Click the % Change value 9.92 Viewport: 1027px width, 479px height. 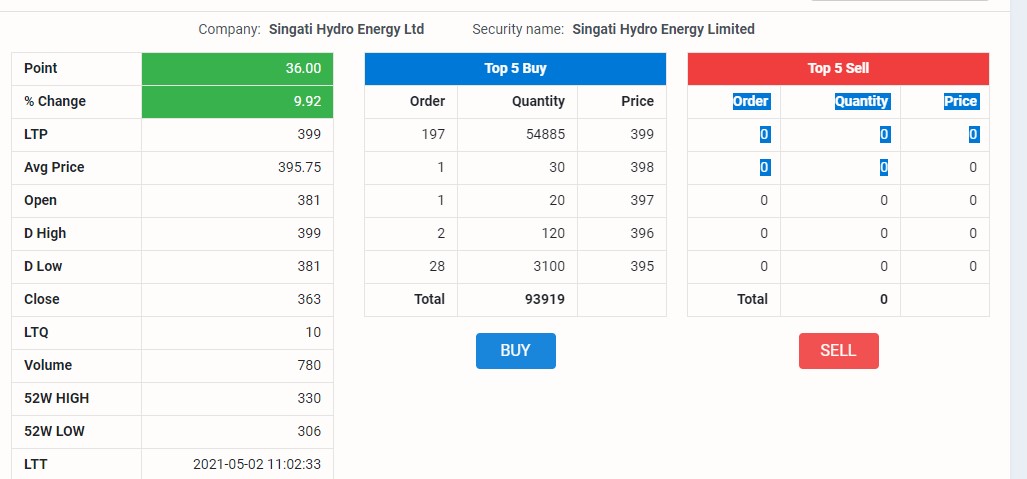point(308,102)
